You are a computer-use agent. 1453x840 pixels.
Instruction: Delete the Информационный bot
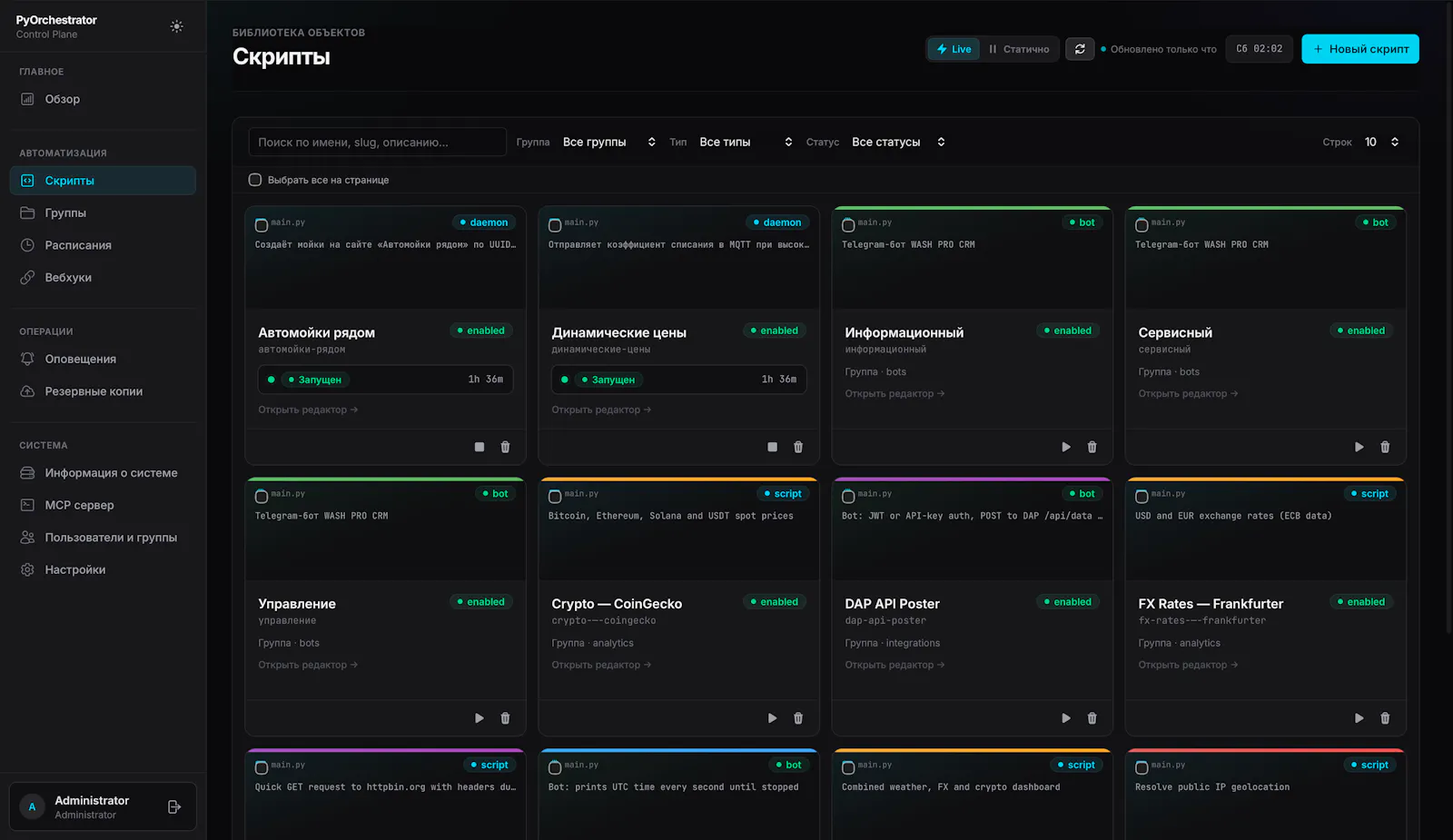[x=1092, y=447]
